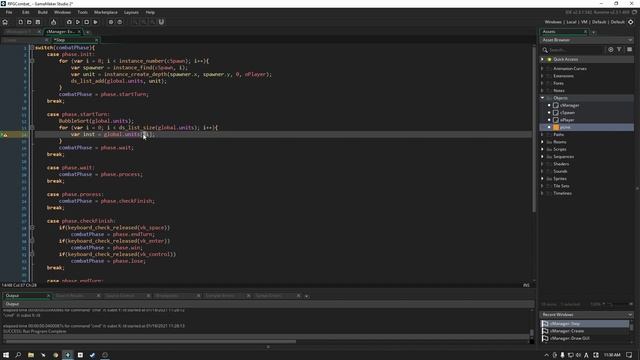640x360 pixels.
Task: Close the oManager Events workspace tab
Action: tap(79, 32)
